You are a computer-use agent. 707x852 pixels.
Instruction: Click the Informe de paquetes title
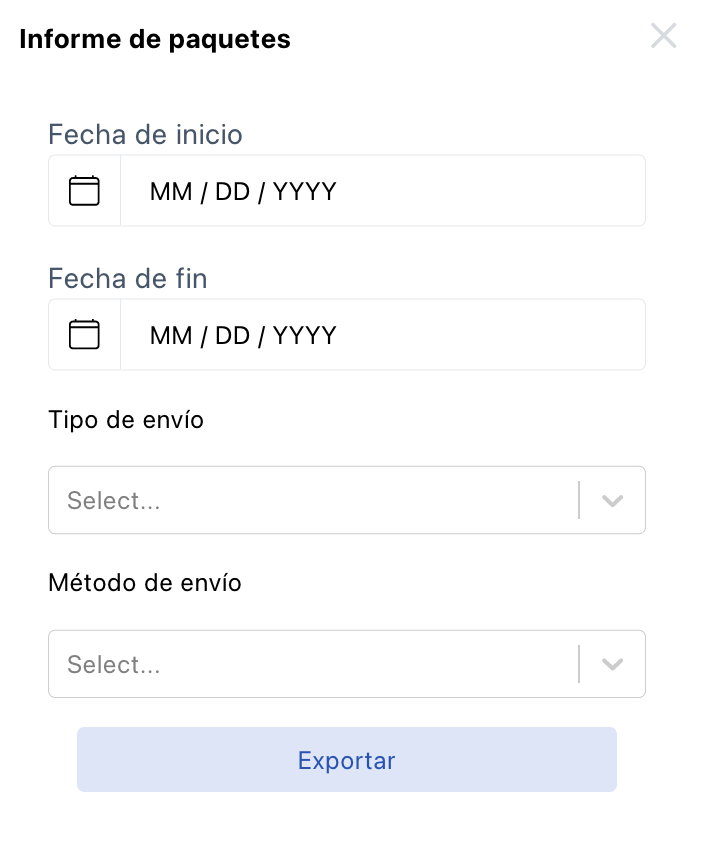coord(155,39)
